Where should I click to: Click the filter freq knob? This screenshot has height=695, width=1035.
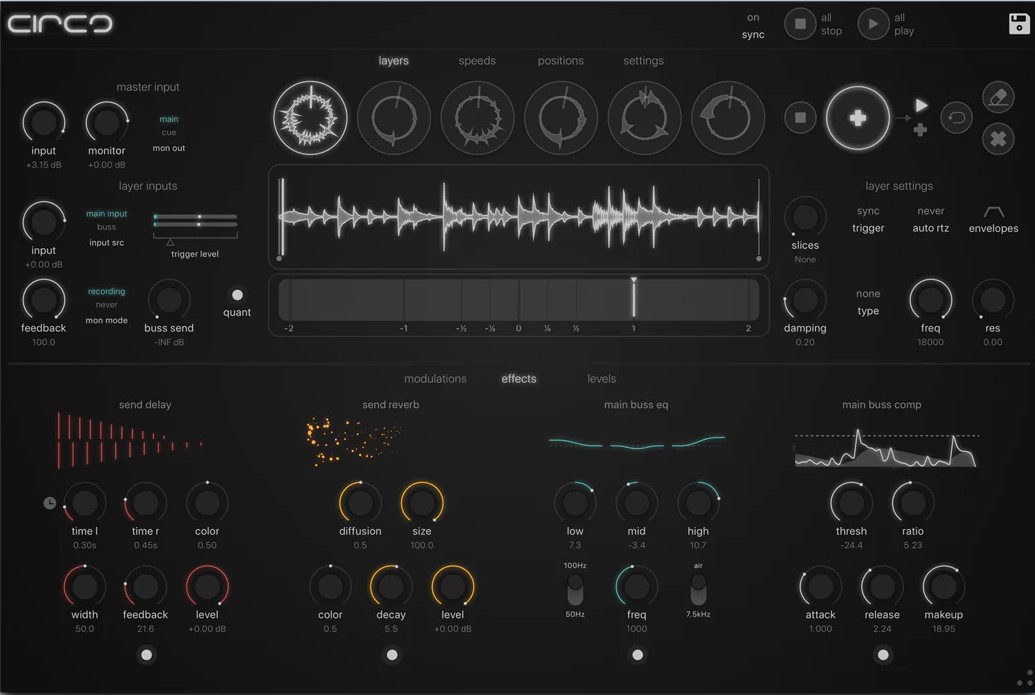tap(931, 300)
